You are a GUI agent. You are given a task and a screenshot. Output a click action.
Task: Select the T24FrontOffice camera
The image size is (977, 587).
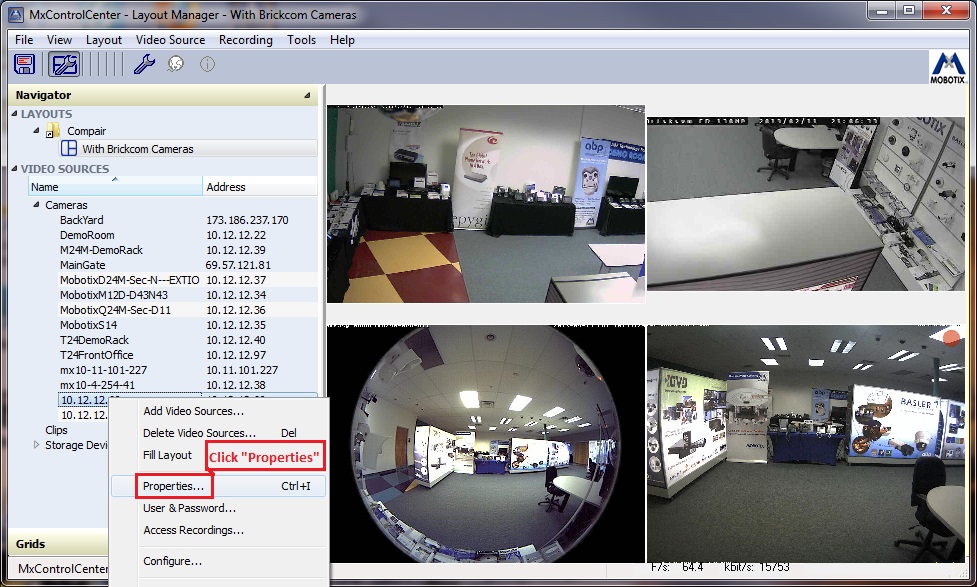(97, 355)
